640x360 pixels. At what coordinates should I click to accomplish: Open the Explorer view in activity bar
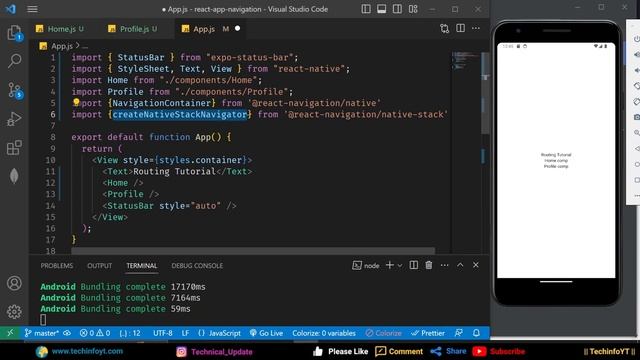[x=14, y=33]
